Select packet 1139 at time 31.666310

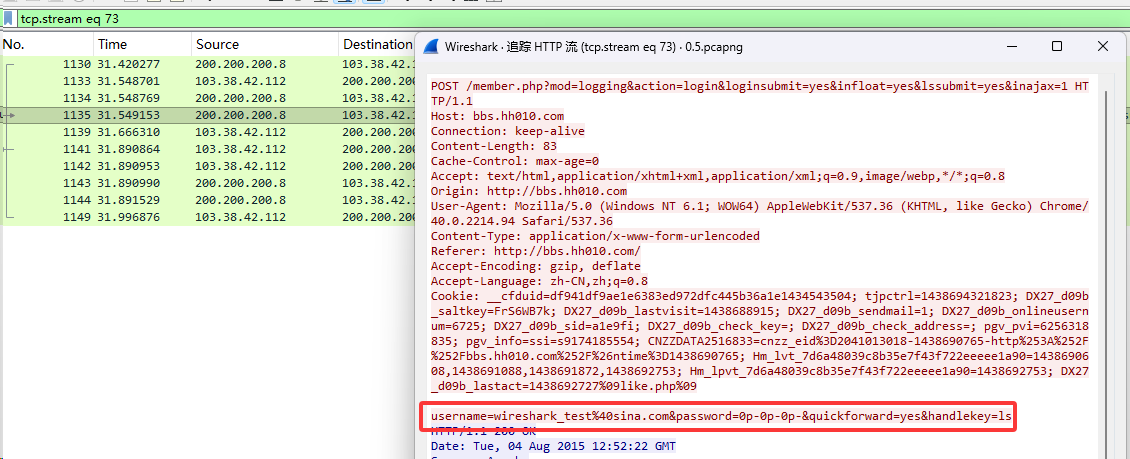pyautogui.click(x=200, y=132)
